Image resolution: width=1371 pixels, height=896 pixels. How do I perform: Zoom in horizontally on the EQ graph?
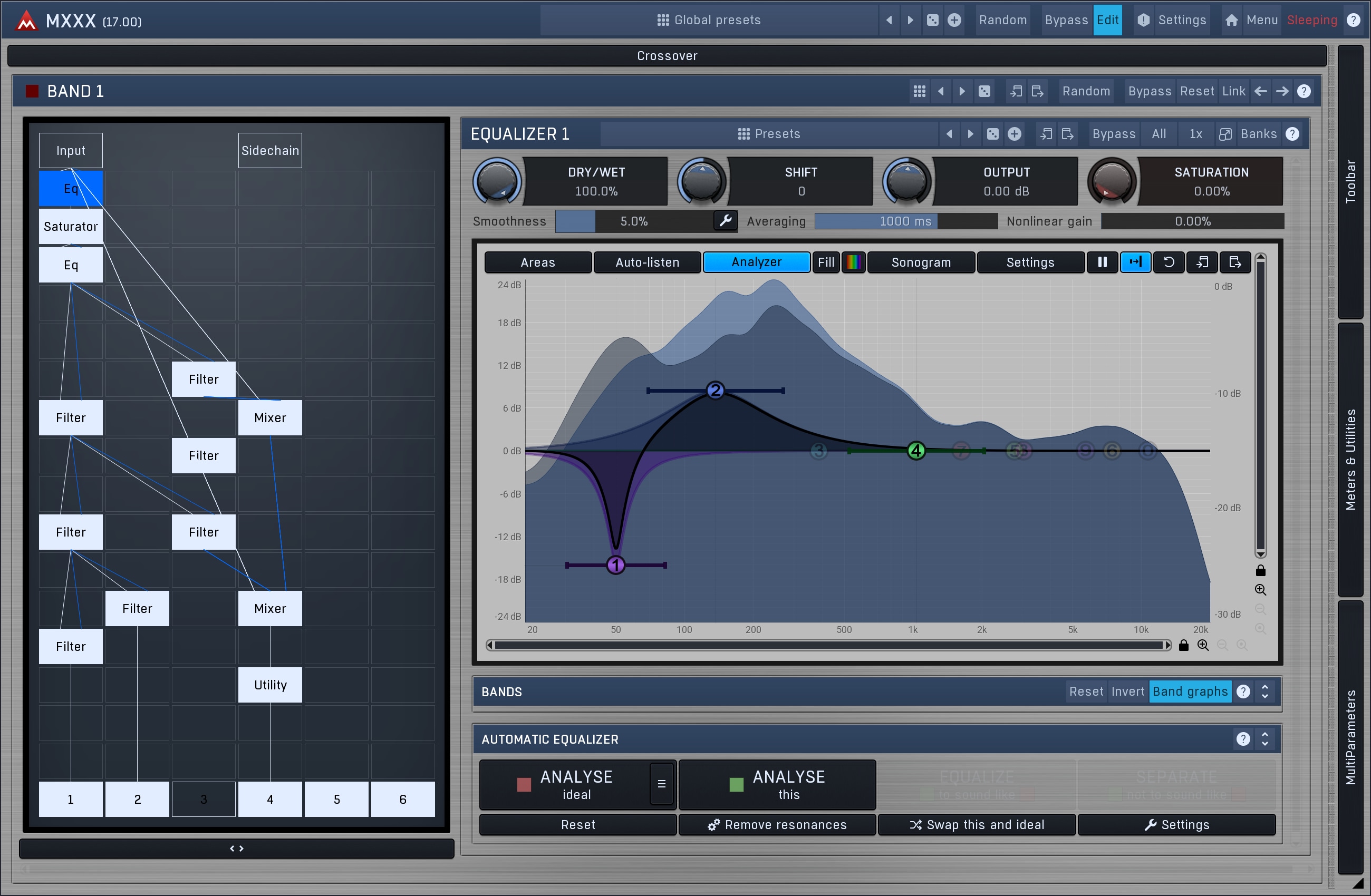(1203, 645)
